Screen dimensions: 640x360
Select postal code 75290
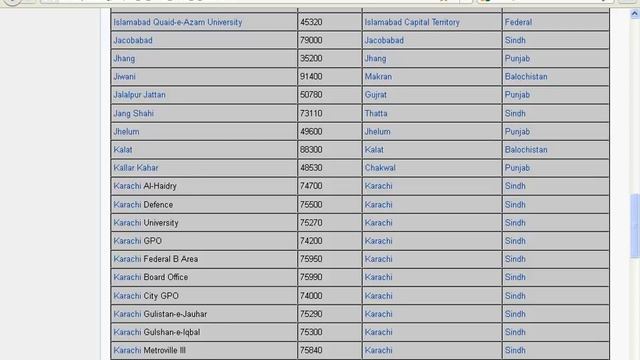(311, 314)
